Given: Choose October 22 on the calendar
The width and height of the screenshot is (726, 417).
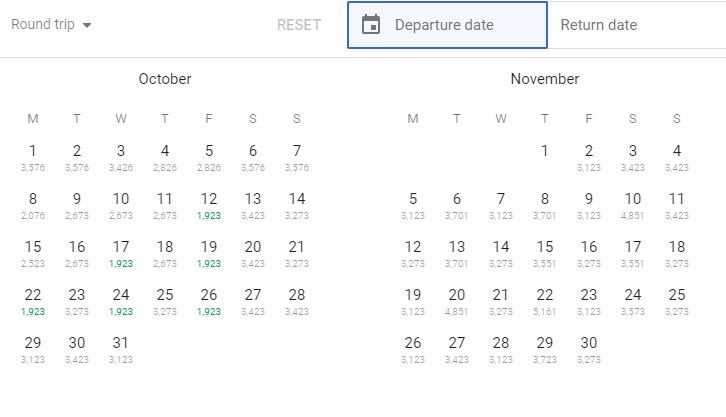Looking at the screenshot, I should pyautogui.click(x=33, y=300).
